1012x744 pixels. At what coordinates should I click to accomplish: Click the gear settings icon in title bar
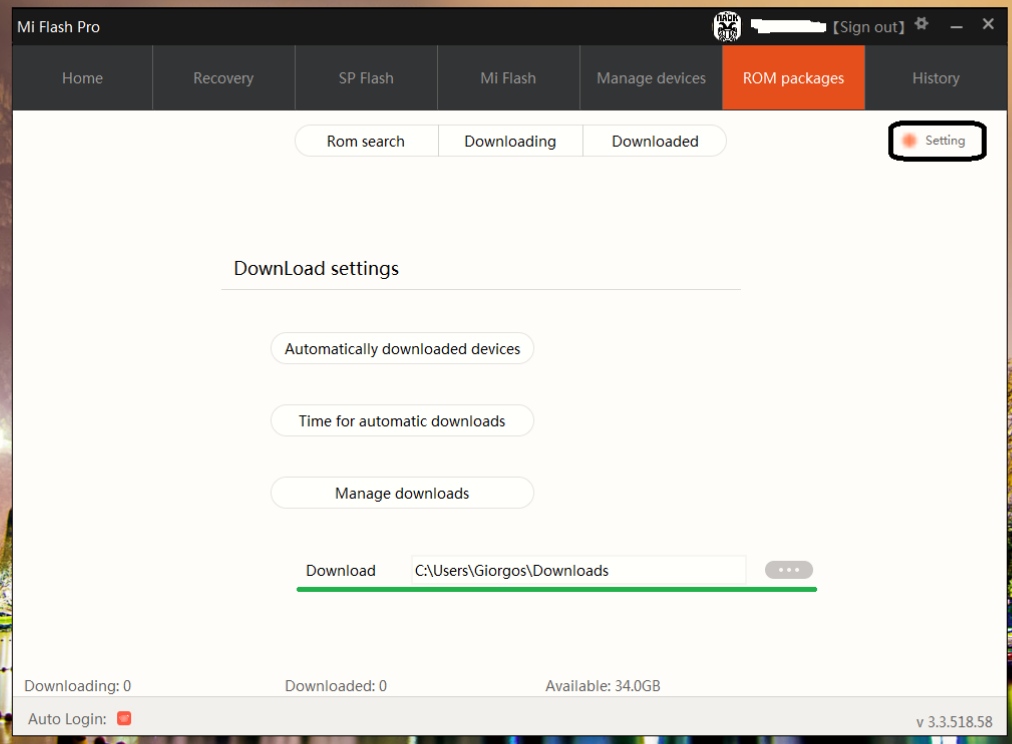click(x=922, y=24)
